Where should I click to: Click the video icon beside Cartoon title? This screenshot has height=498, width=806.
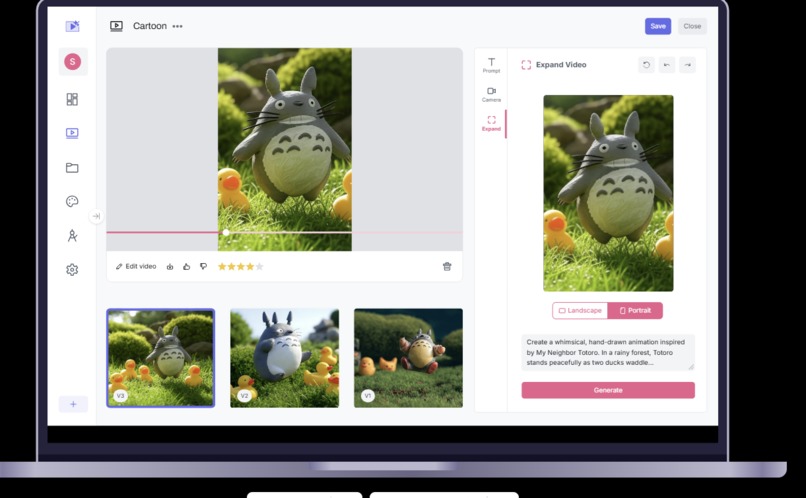(117, 26)
